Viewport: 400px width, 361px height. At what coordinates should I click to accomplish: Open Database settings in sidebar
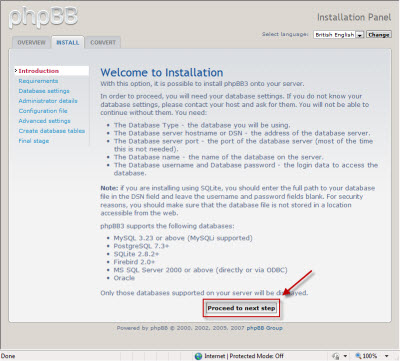pos(44,91)
